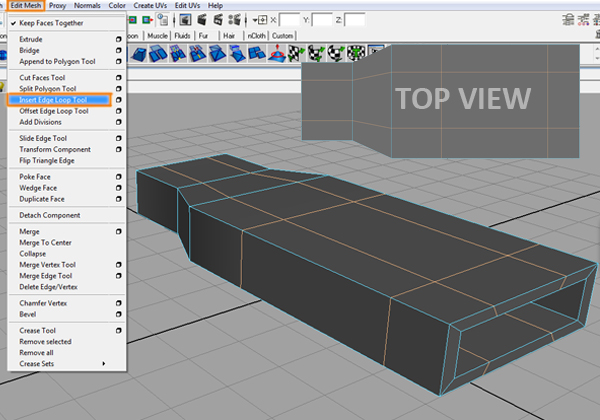
Task: Open Slide Edge Tool option box
Action: (119, 138)
